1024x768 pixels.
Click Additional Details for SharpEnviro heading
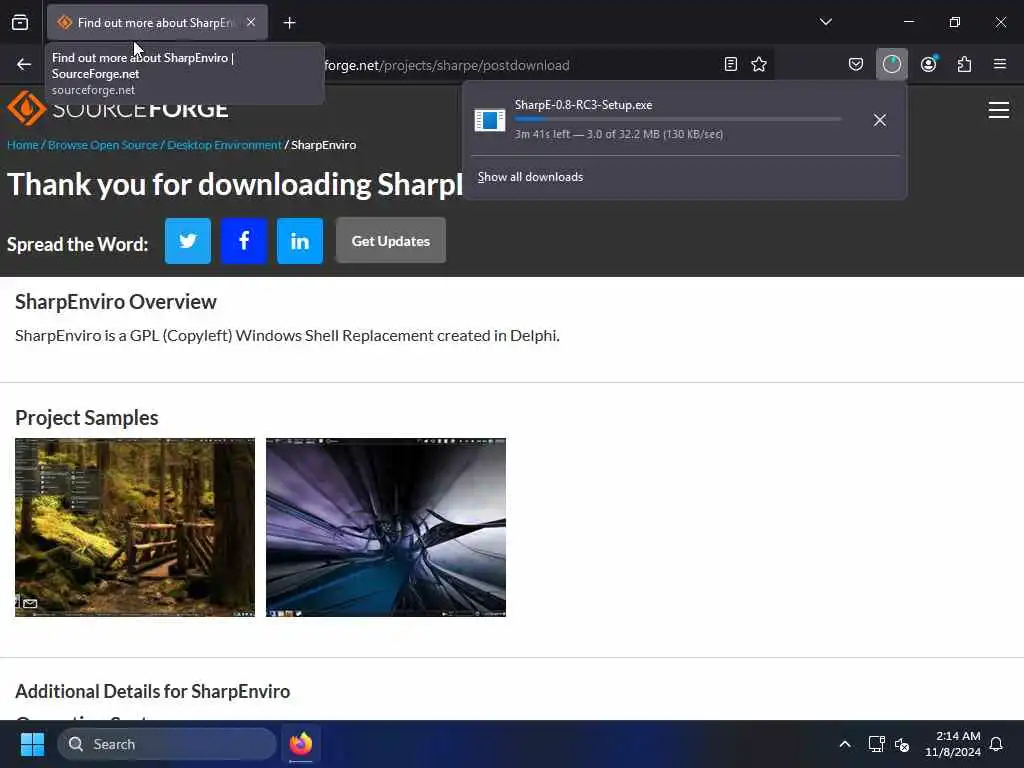pos(152,692)
